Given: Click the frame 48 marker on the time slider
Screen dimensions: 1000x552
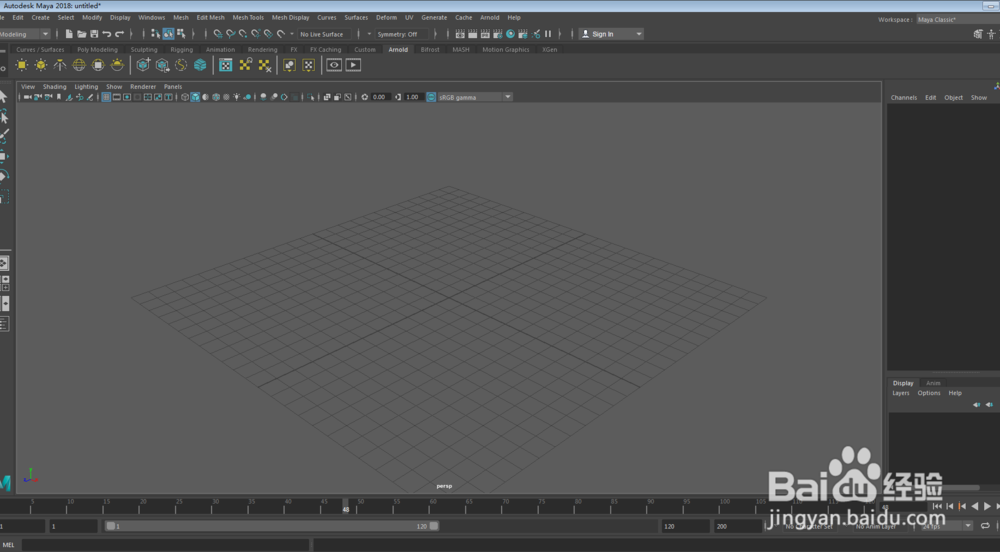Looking at the screenshot, I should pyautogui.click(x=346, y=505).
